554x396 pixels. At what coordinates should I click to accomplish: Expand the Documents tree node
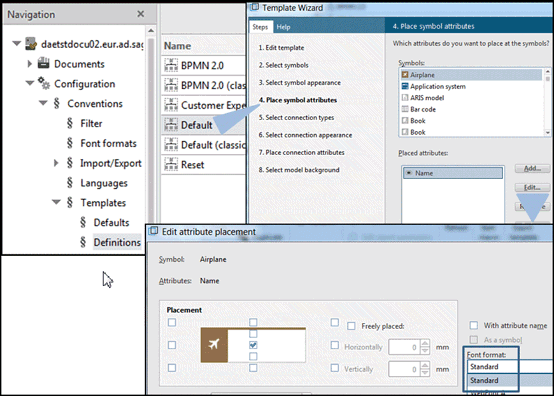click(30, 64)
